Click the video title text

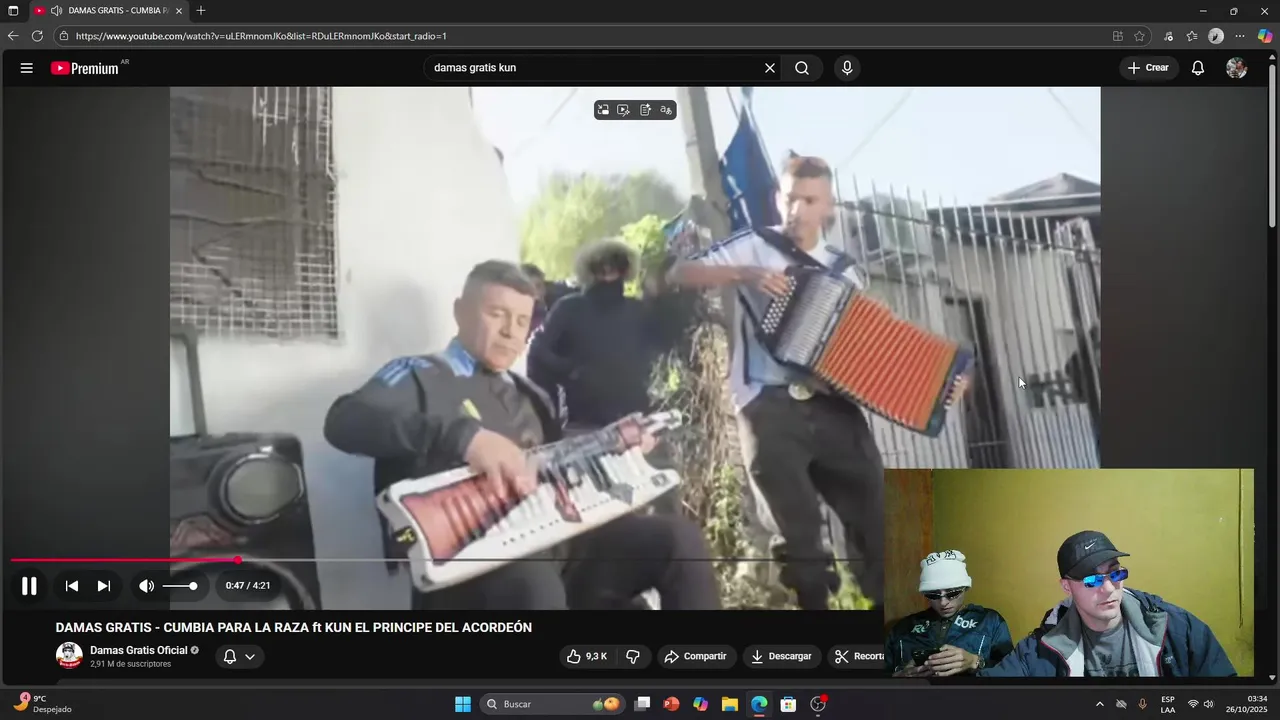[x=294, y=628]
